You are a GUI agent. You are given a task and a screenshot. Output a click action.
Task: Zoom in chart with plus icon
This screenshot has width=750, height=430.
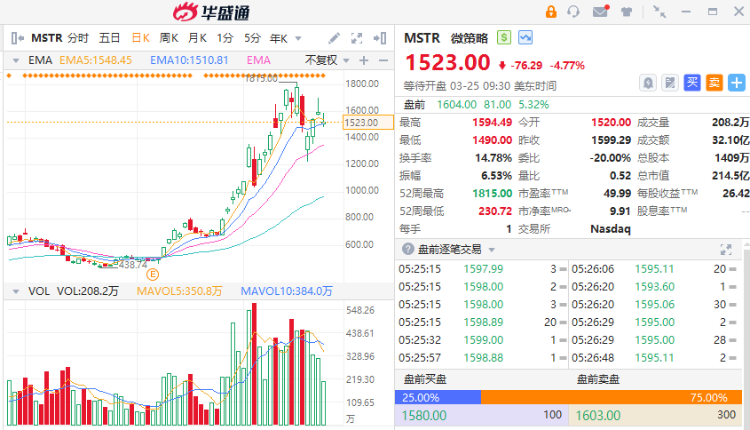(x=364, y=60)
